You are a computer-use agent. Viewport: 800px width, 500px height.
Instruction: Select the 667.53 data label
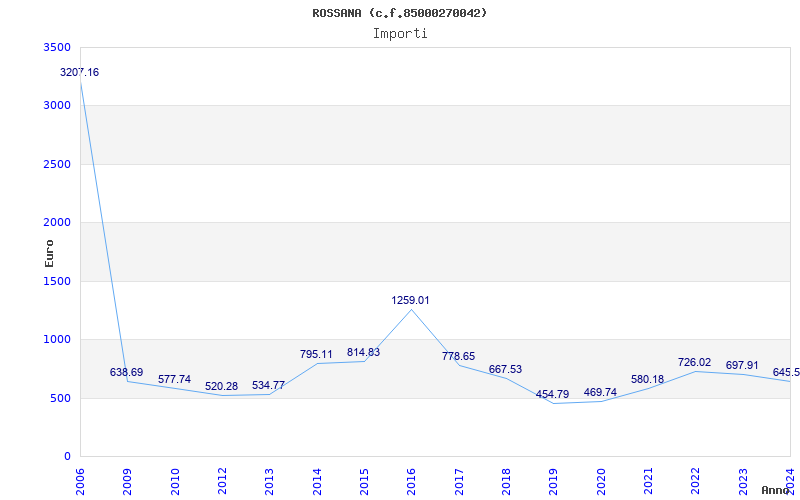click(x=505, y=369)
